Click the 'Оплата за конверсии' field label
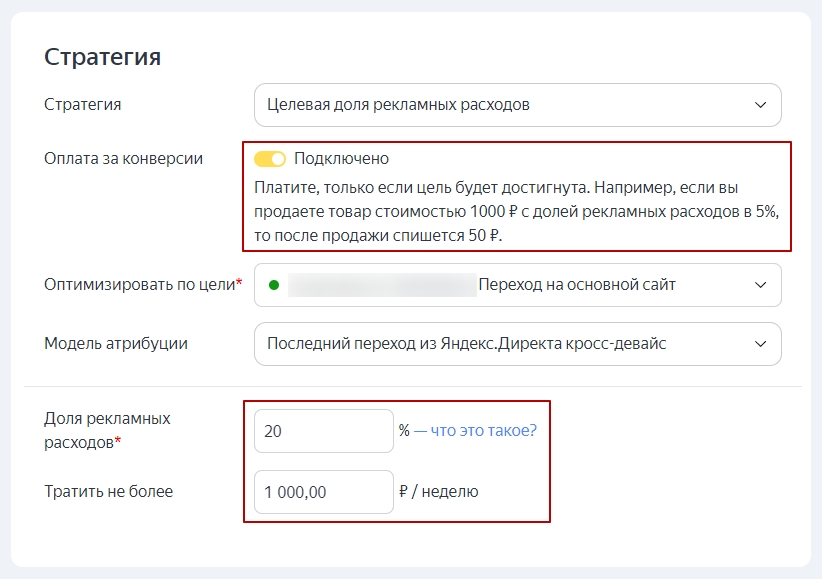This screenshot has width=822, height=579. tap(123, 159)
